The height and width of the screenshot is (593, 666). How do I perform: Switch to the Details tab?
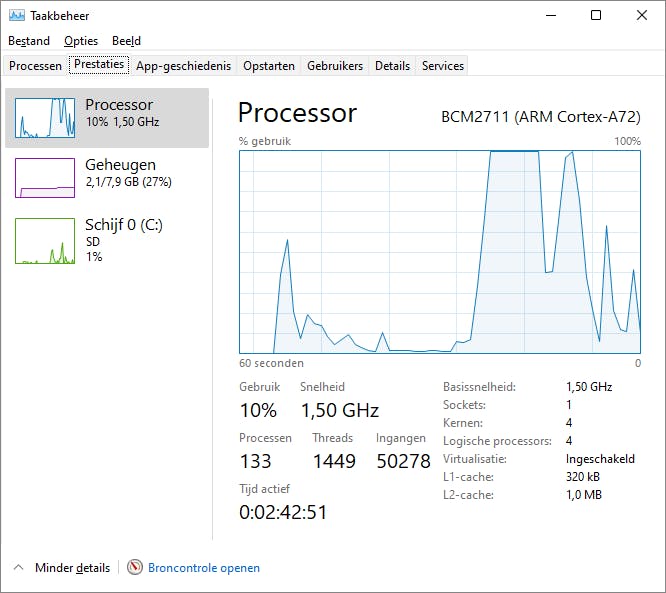tap(392, 66)
